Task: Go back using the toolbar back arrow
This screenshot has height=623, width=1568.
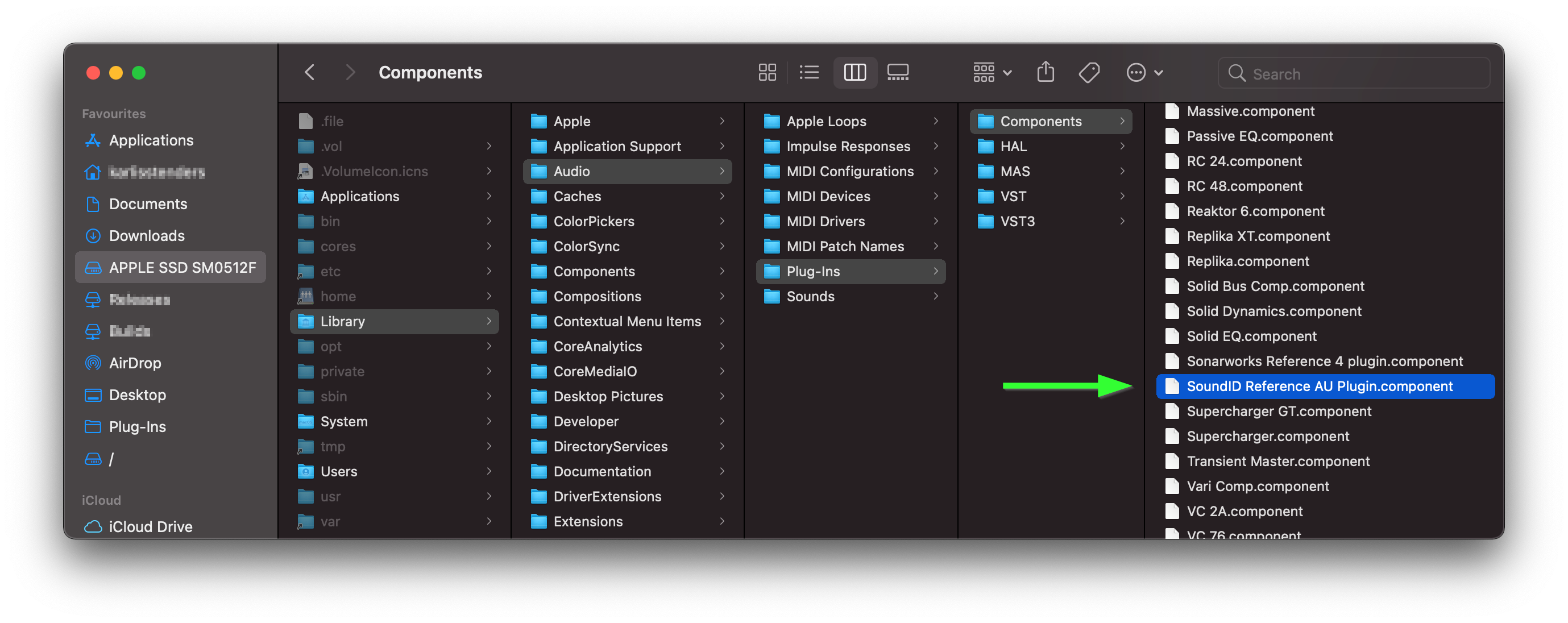Action: (x=309, y=72)
